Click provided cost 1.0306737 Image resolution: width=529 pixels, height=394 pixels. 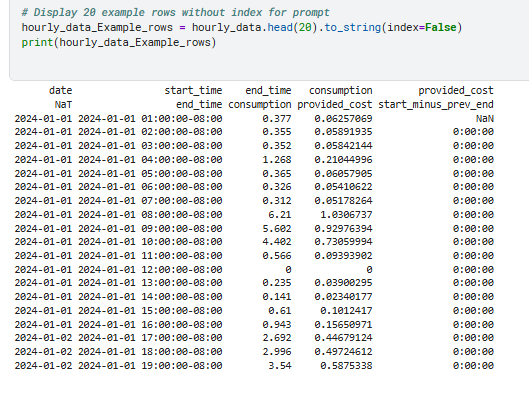(x=346, y=215)
